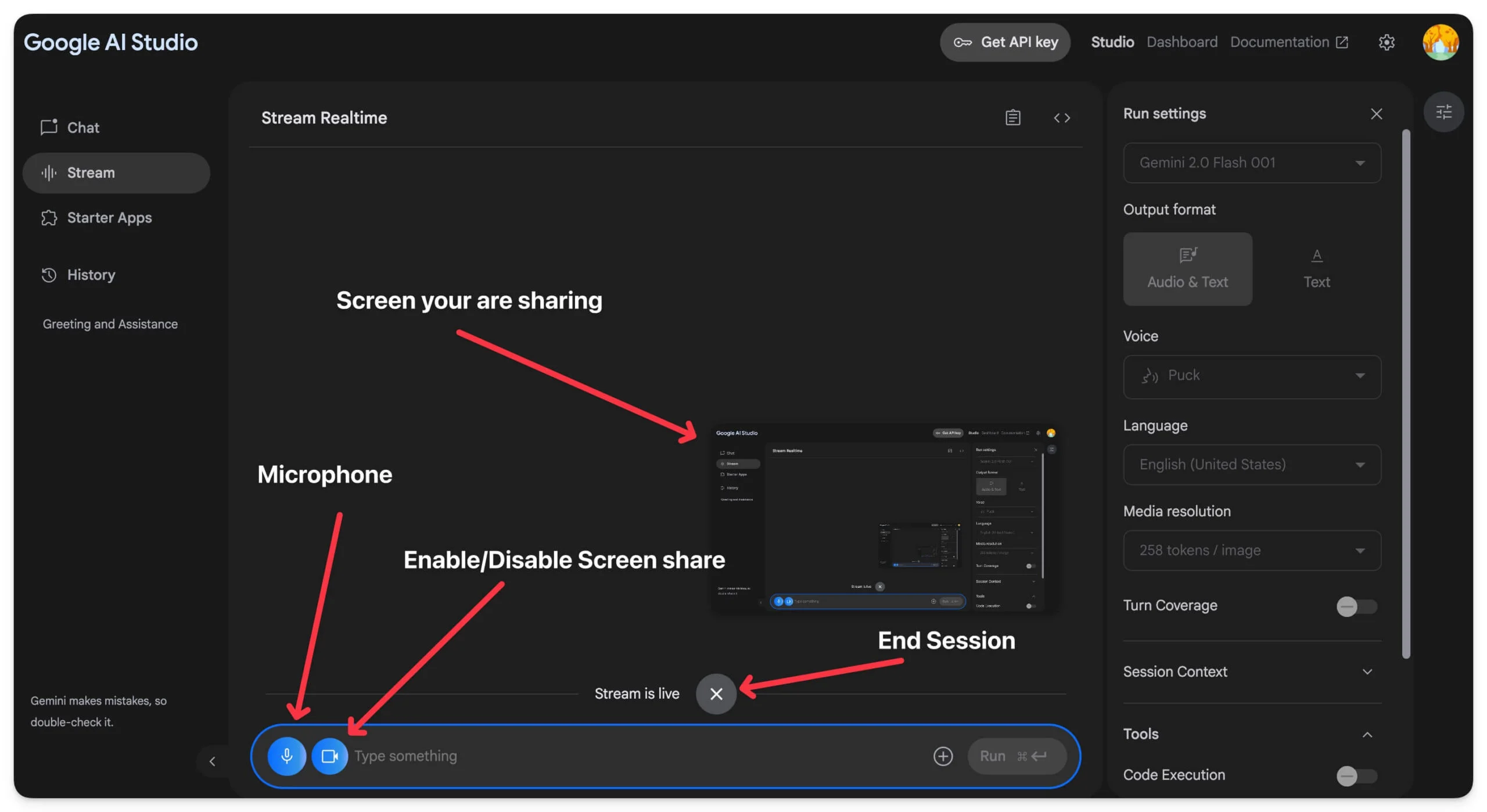Click the Text format letter icon
This screenshot has height=812, width=1487.
(1316, 255)
